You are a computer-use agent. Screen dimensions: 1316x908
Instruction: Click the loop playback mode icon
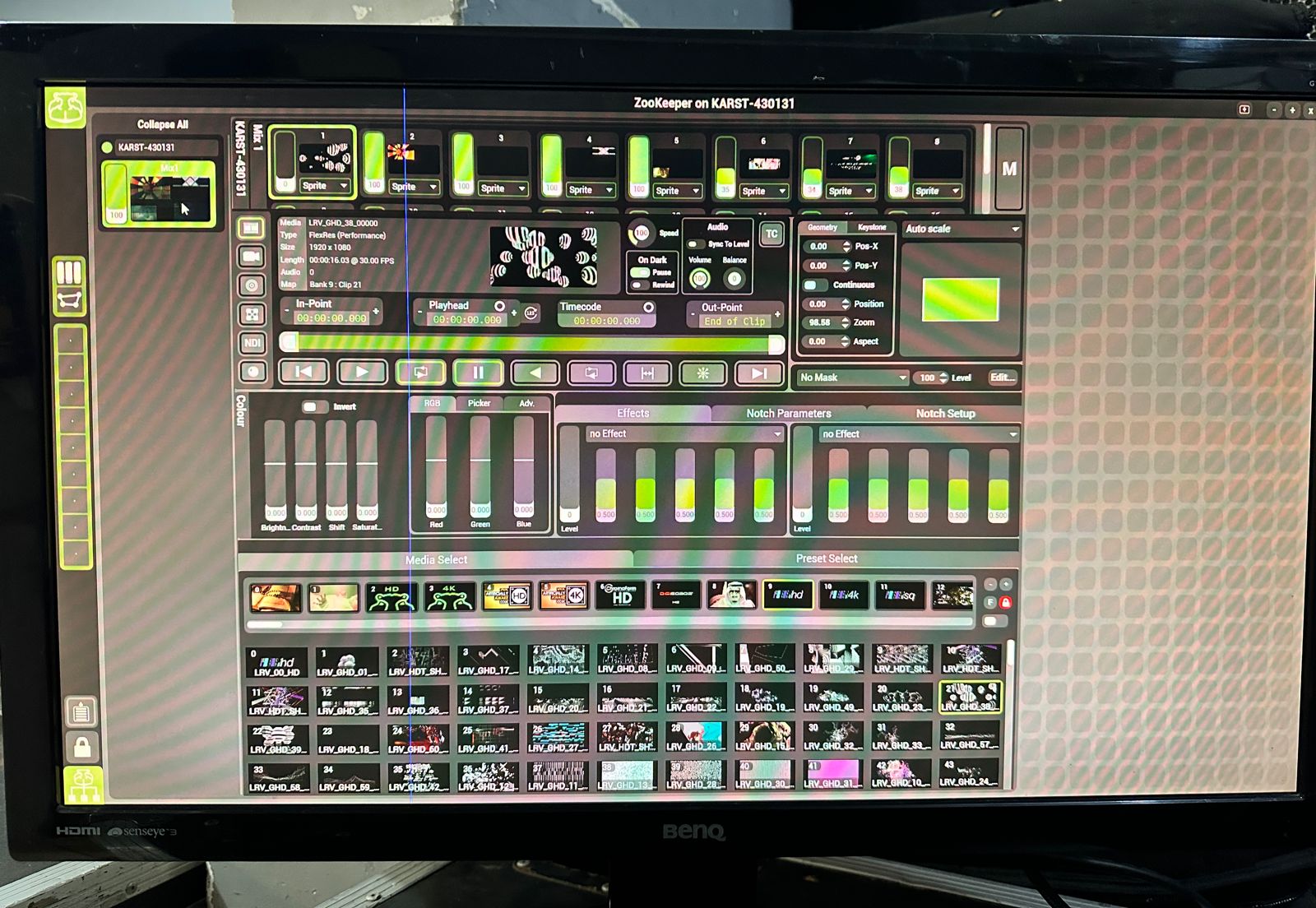(x=419, y=373)
